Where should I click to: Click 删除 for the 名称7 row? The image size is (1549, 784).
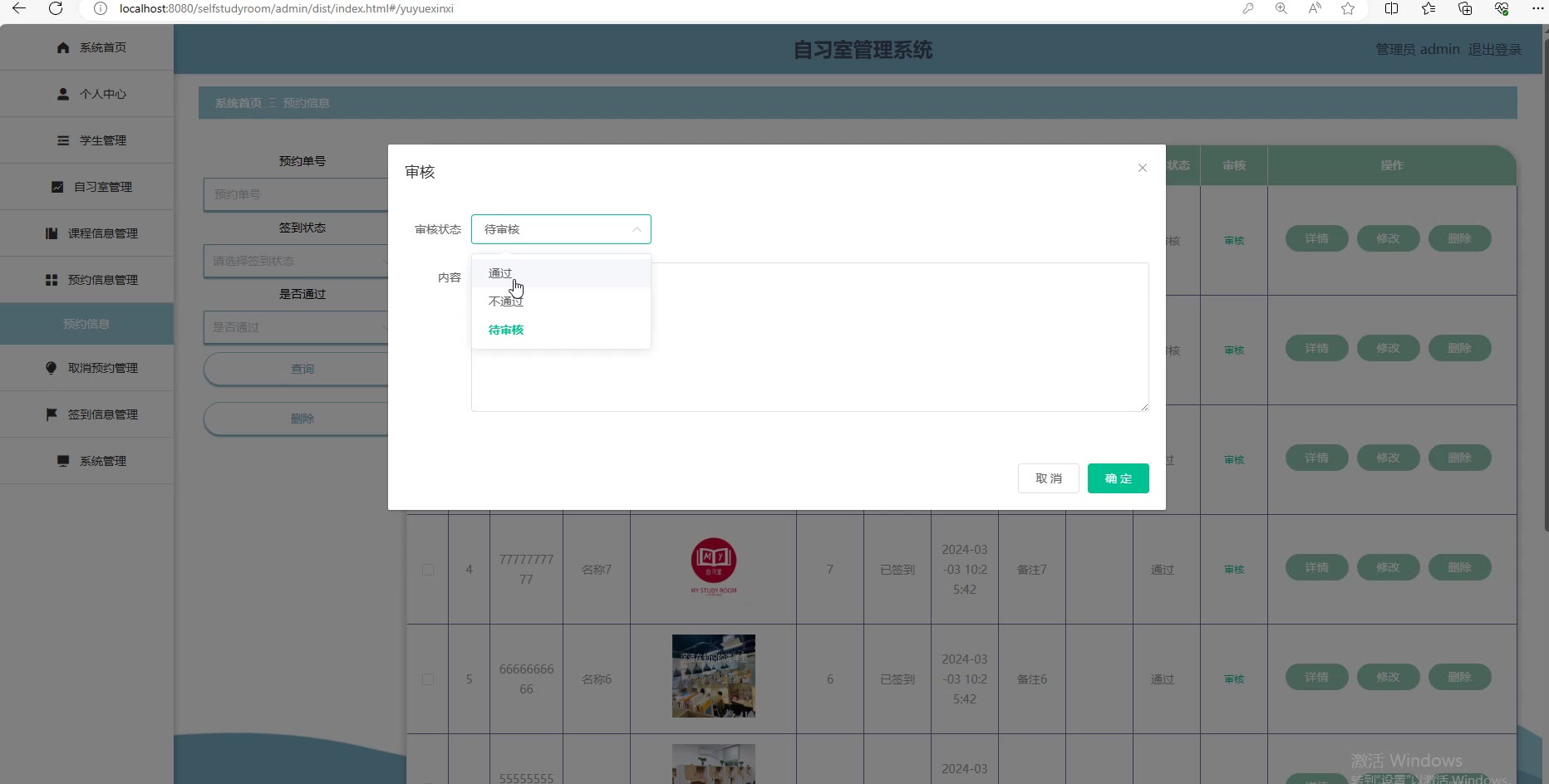(x=1459, y=567)
